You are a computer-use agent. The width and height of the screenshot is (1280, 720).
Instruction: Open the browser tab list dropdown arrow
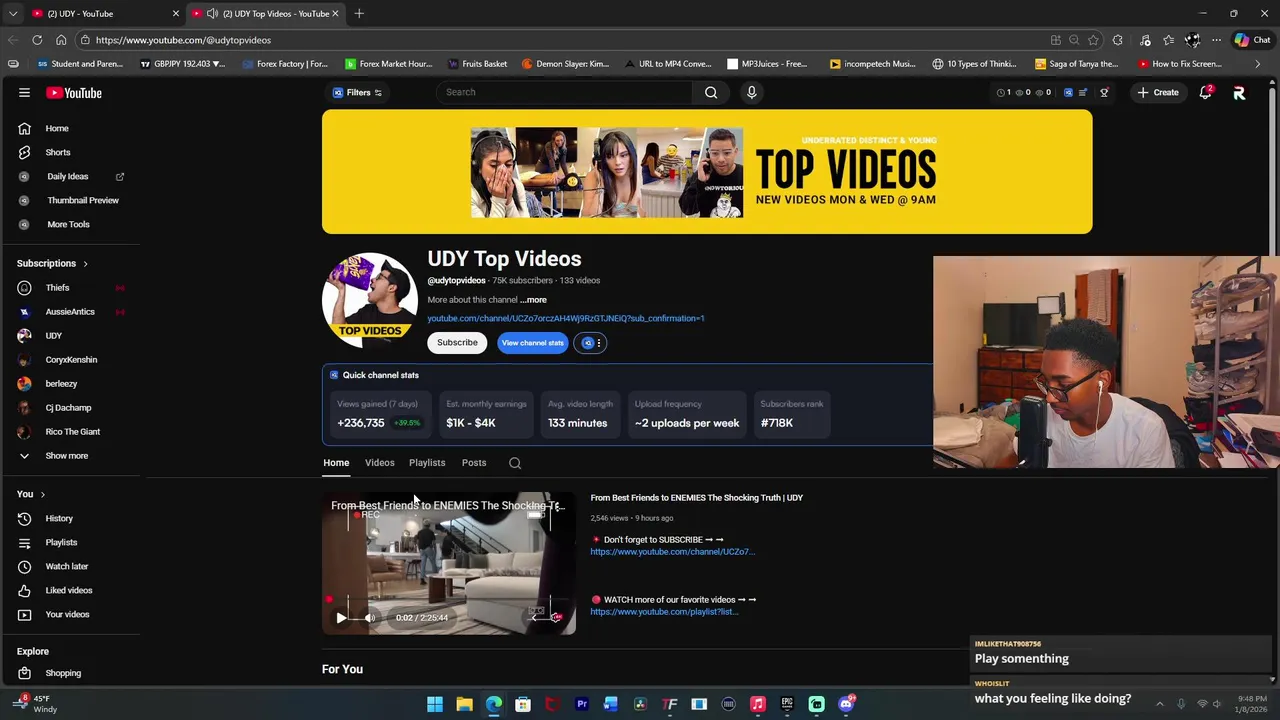point(12,13)
